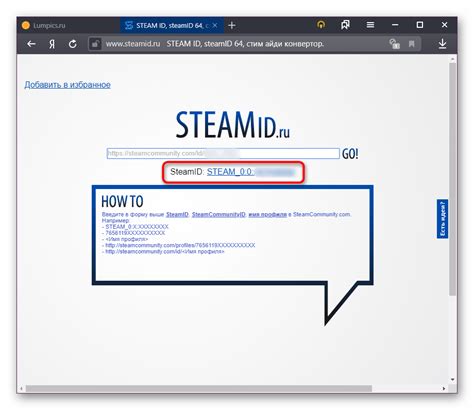Click the SteamID link in HOW TO text
Viewport: 474px width, 410px height.
(x=177, y=214)
